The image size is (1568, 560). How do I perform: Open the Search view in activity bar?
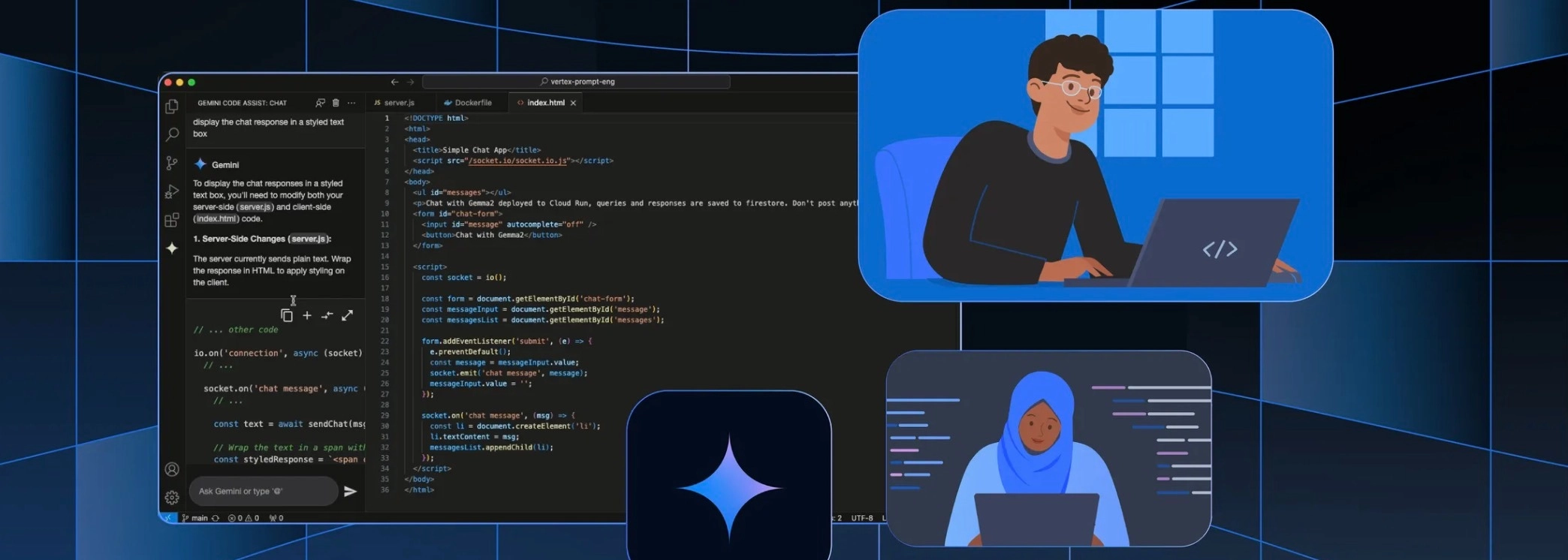click(x=172, y=134)
